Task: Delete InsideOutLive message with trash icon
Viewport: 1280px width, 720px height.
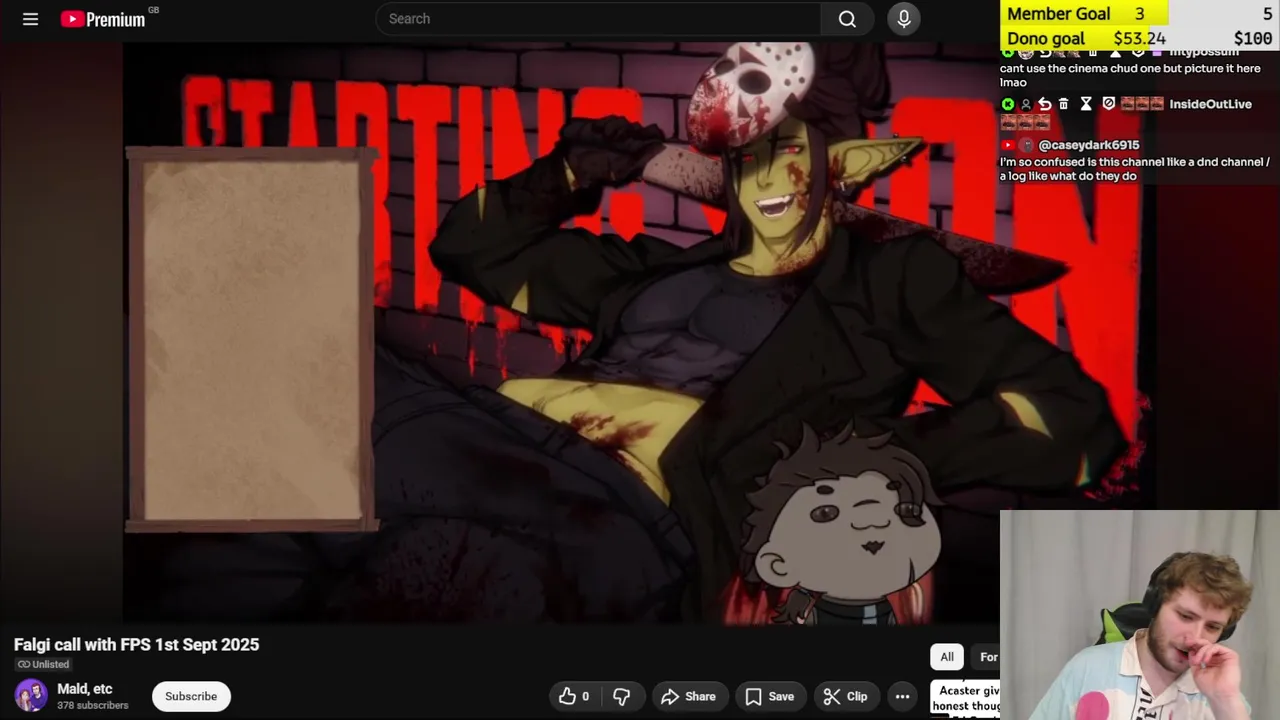Action: click(1063, 104)
